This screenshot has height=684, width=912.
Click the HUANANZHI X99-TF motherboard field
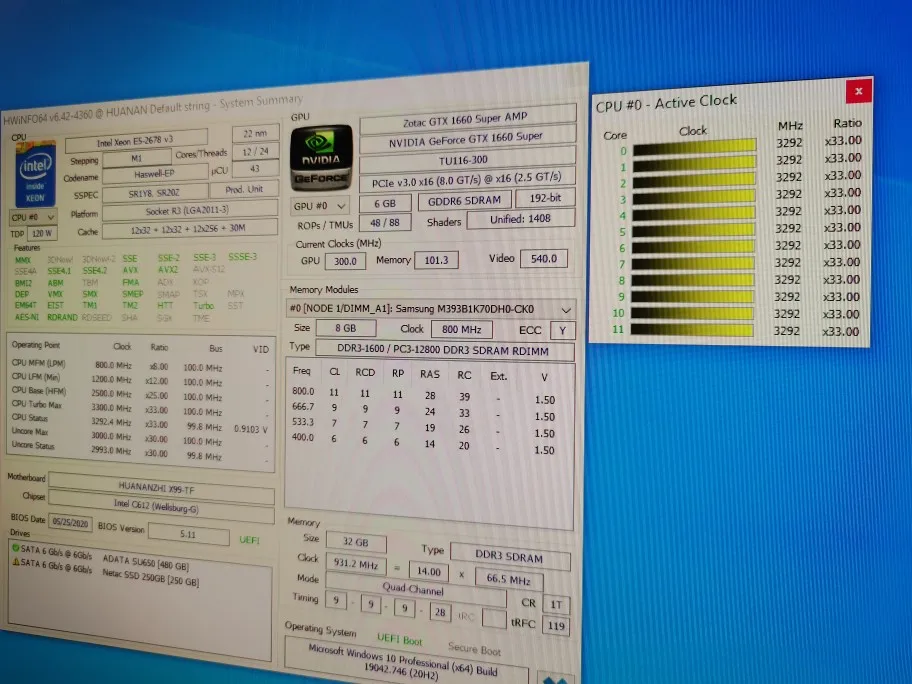(x=161, y=487)
